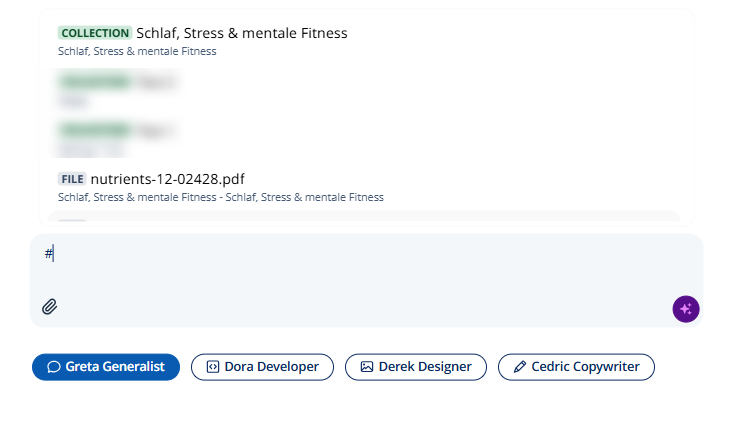Switch assistant to Dora Developer
Image resolution: width=744 pixels, height=433 pixels.
[262, 367]
